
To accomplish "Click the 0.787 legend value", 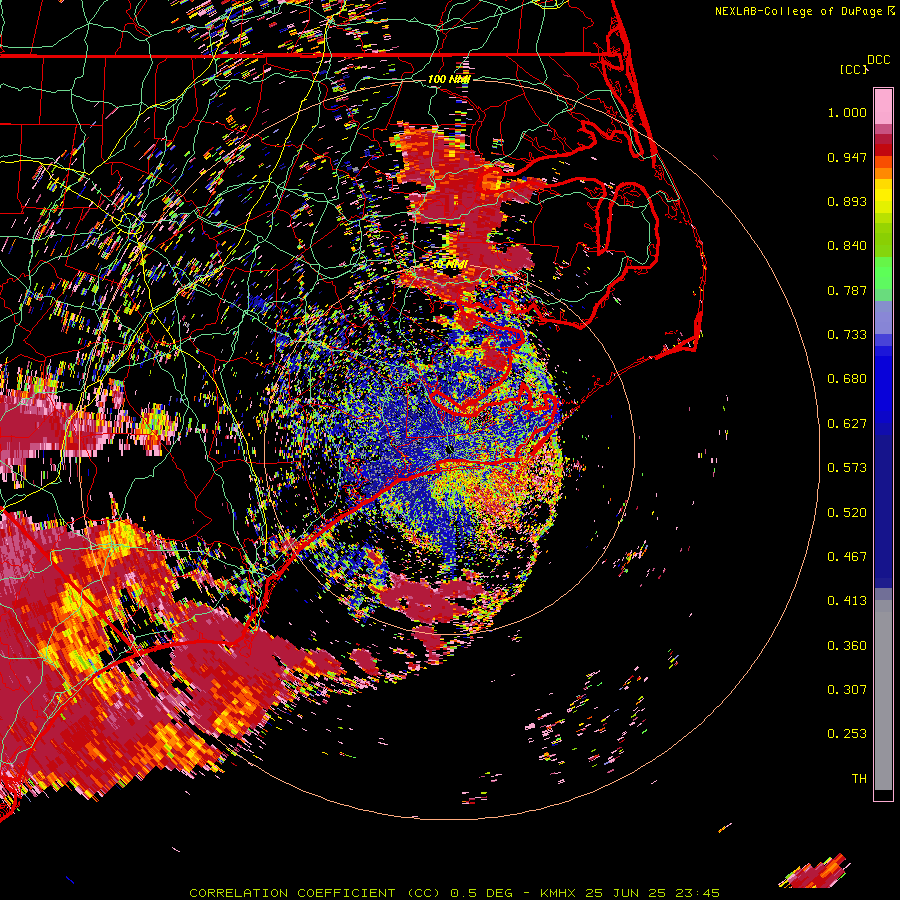I will pos(847,290).
